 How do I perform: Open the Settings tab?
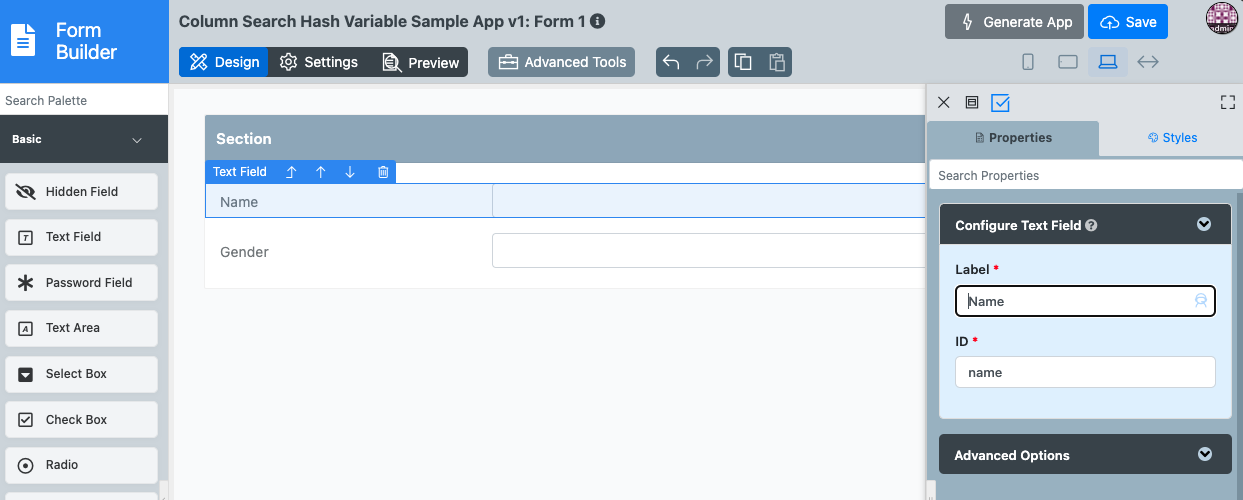click(319, 62)
